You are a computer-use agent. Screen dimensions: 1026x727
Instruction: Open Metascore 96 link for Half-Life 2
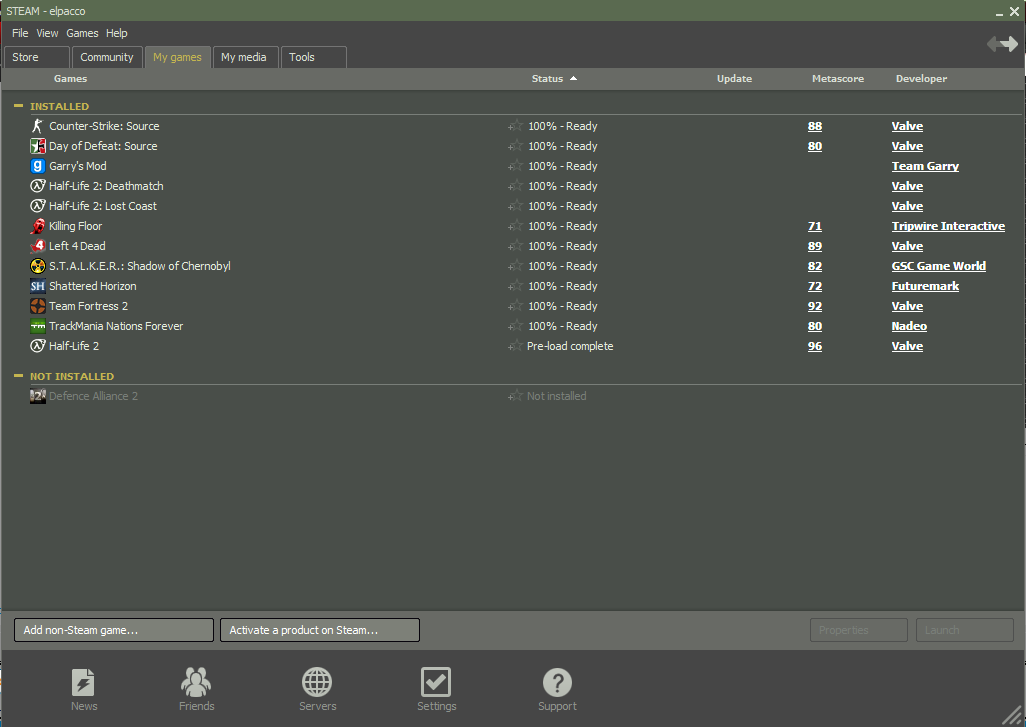pyautogui.click(x=815, y=346)
